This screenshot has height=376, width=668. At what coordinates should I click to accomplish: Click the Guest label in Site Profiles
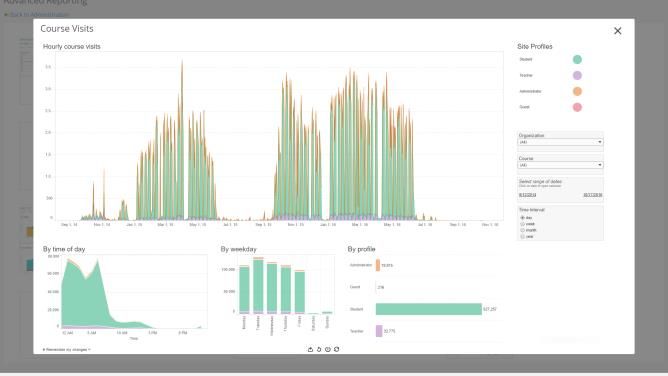[x=524, y=107]
